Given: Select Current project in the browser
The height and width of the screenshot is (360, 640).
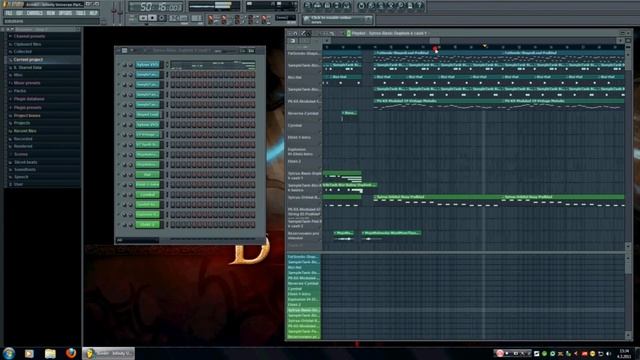Looking at the screenshot, I should 28,60.
